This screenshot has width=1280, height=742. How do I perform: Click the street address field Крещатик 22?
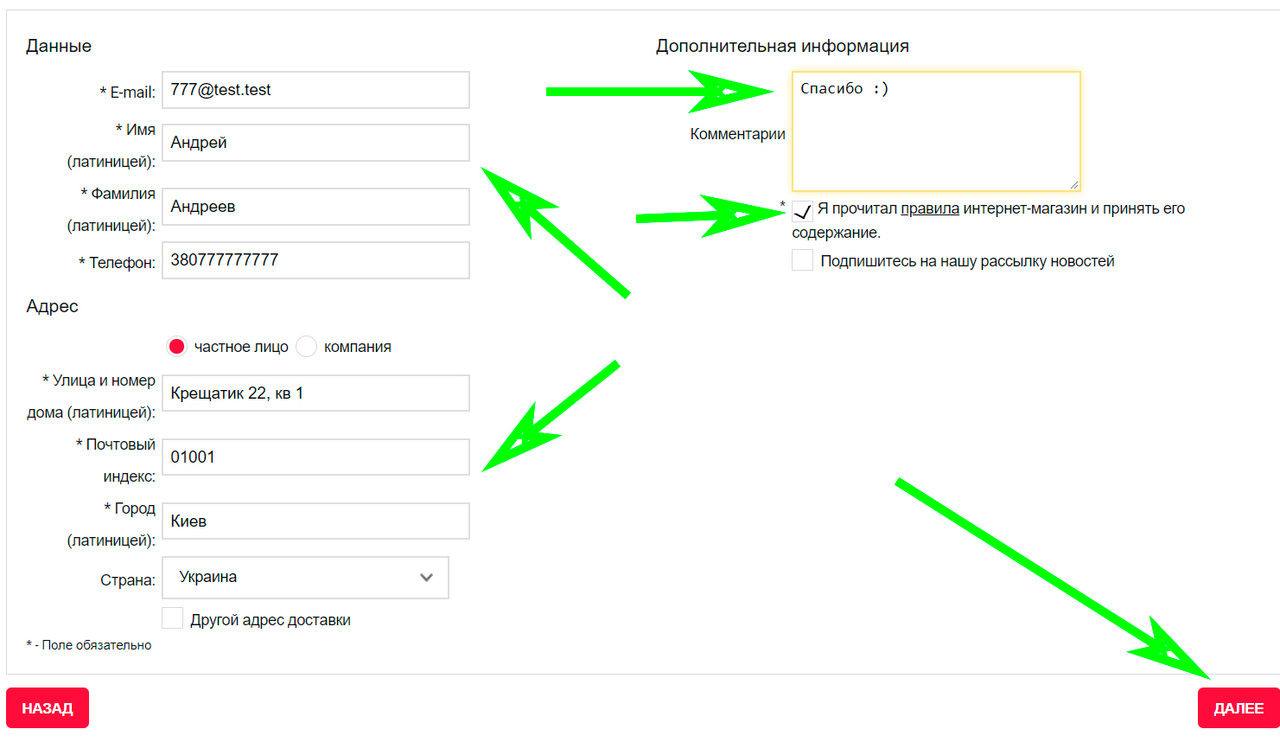click(x=315, y=393)
